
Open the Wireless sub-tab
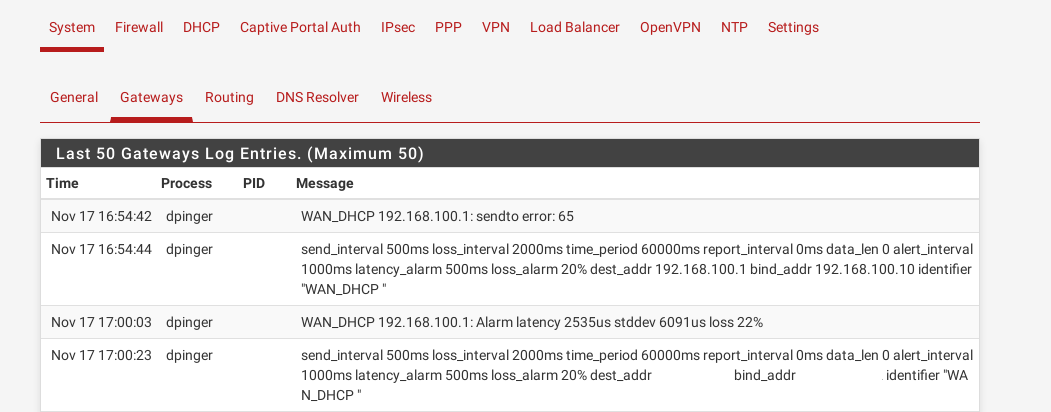pyautogui.click(x=406, y=98)
